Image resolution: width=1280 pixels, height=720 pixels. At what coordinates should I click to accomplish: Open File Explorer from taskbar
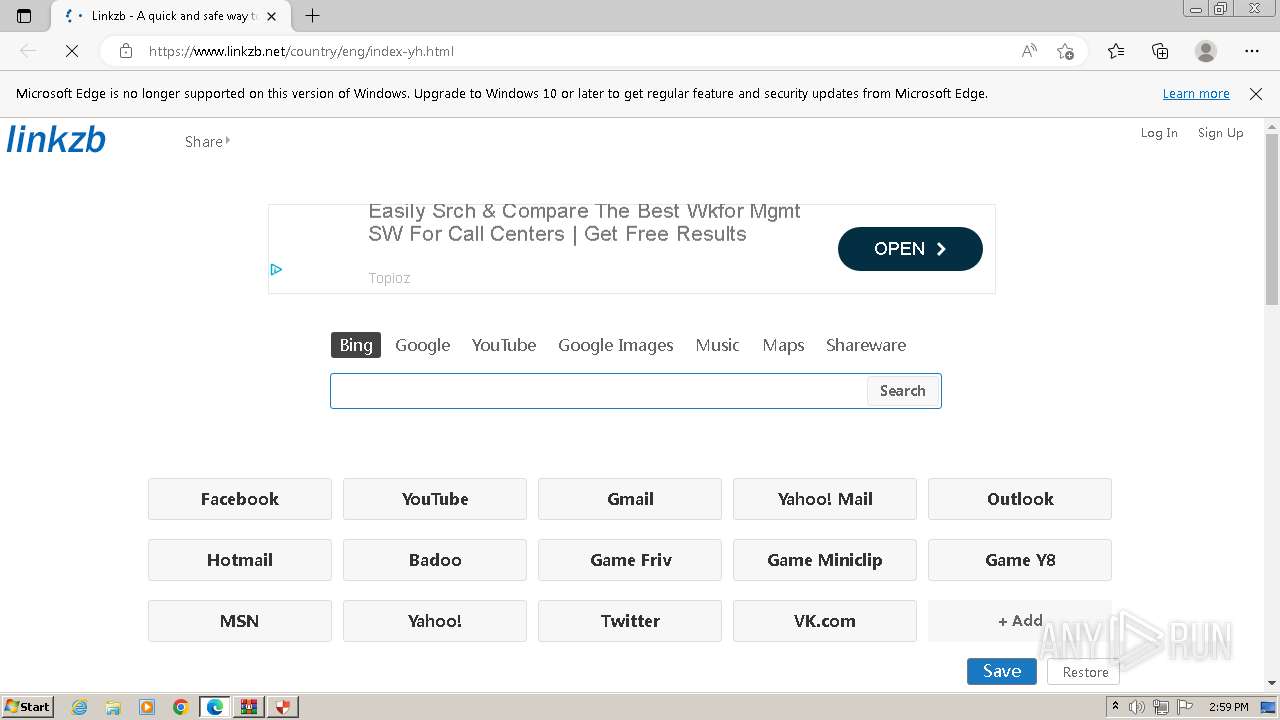coord(113,707)
